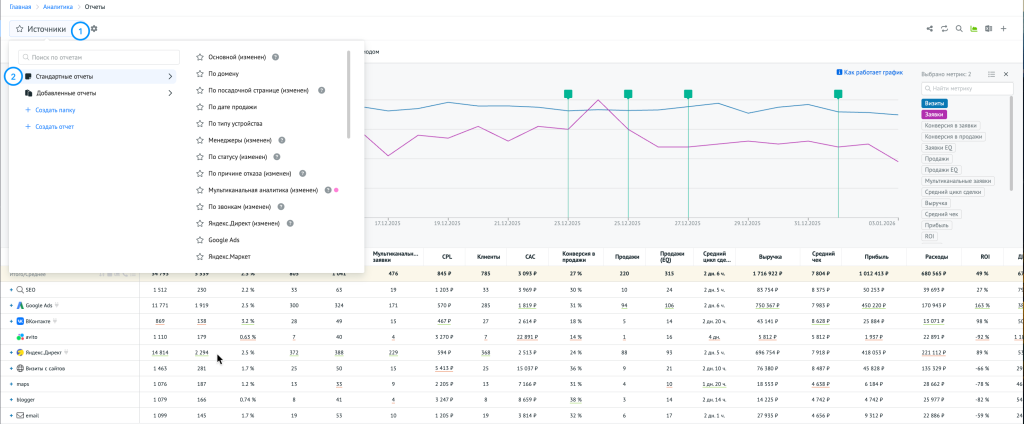Toggle the 'Заявки' metric on chart

pos(935,114)
